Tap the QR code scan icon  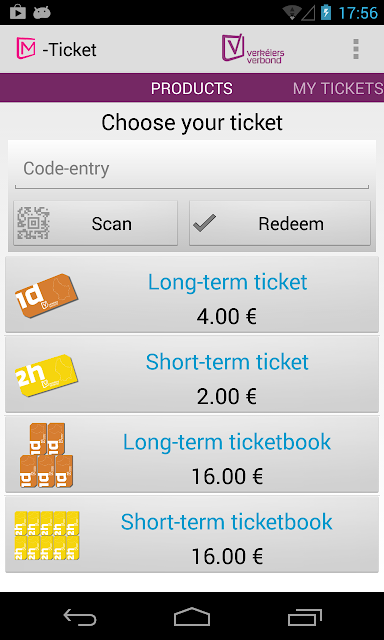tap(33, 223)
